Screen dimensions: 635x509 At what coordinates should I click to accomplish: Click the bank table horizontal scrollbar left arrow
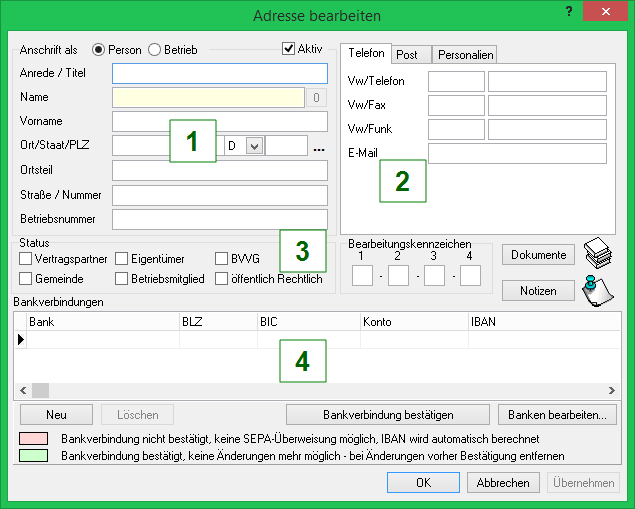pos(22,389)
